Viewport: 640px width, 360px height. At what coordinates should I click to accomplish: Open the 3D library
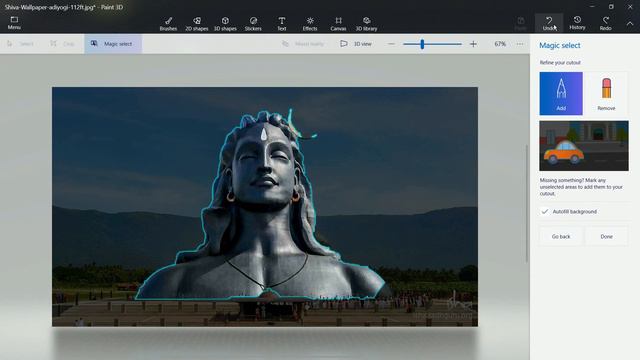point(367,24)
